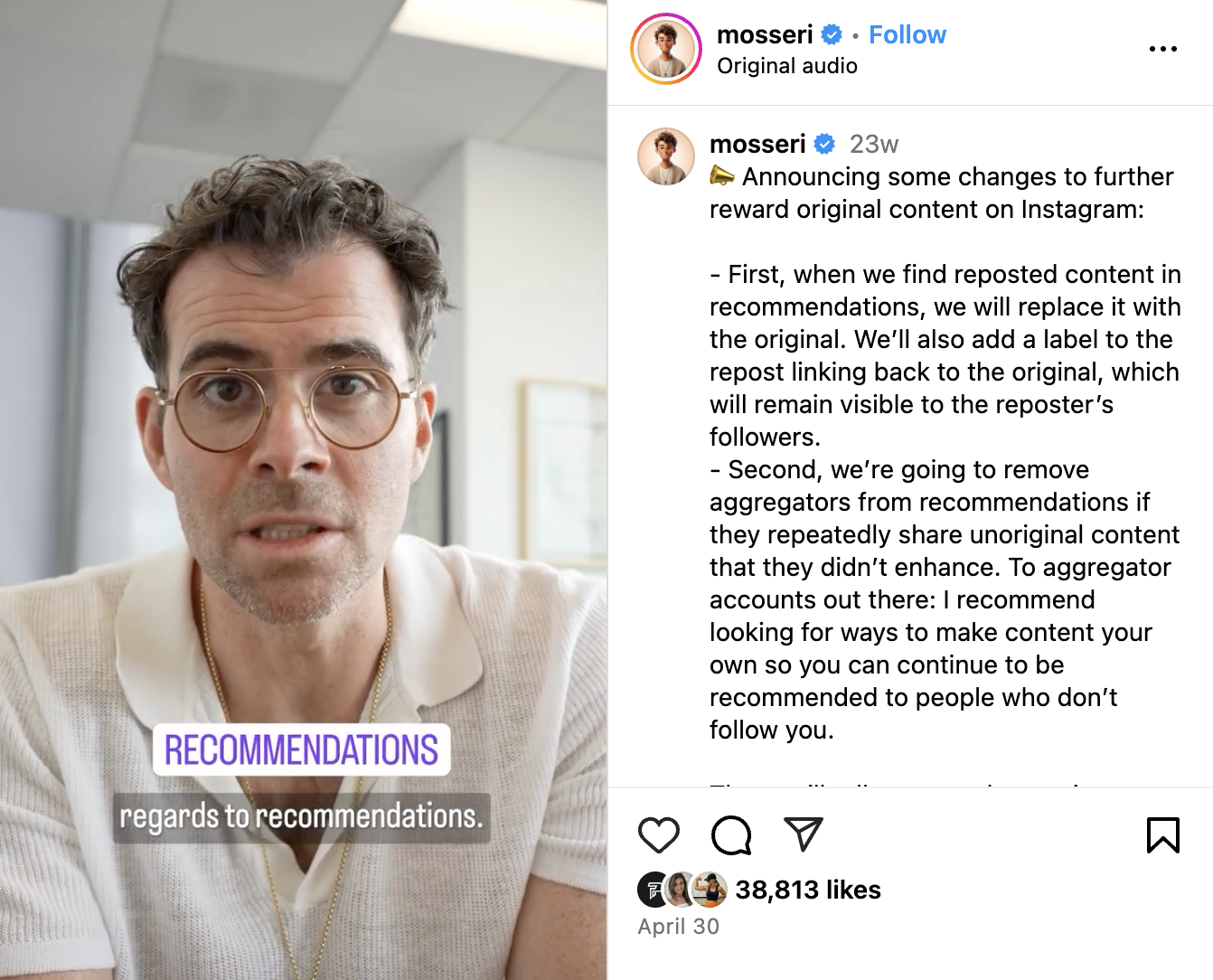The height and width of the screenshot is (980, 1213).
Task: Open comments with speech bubble icon
Action: [731, 834]
